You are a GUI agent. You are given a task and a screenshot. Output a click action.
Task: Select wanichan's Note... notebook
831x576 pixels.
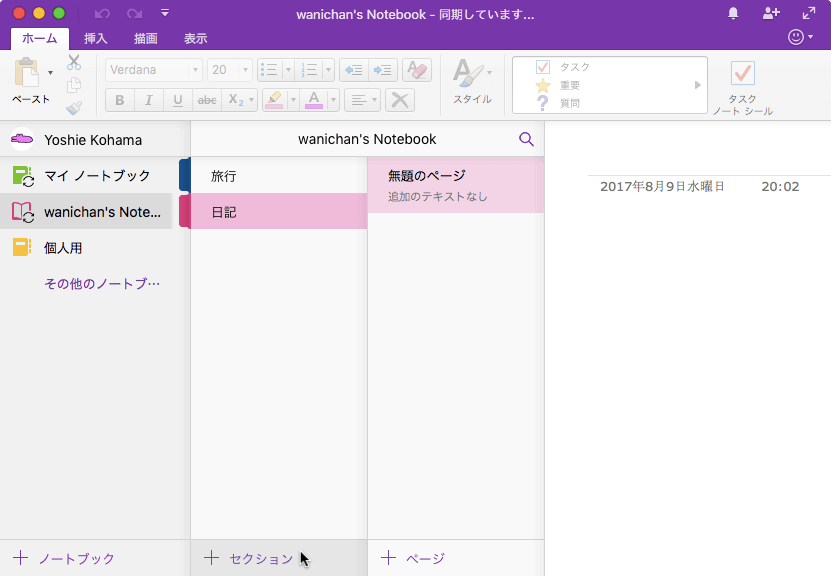point(86,212)
